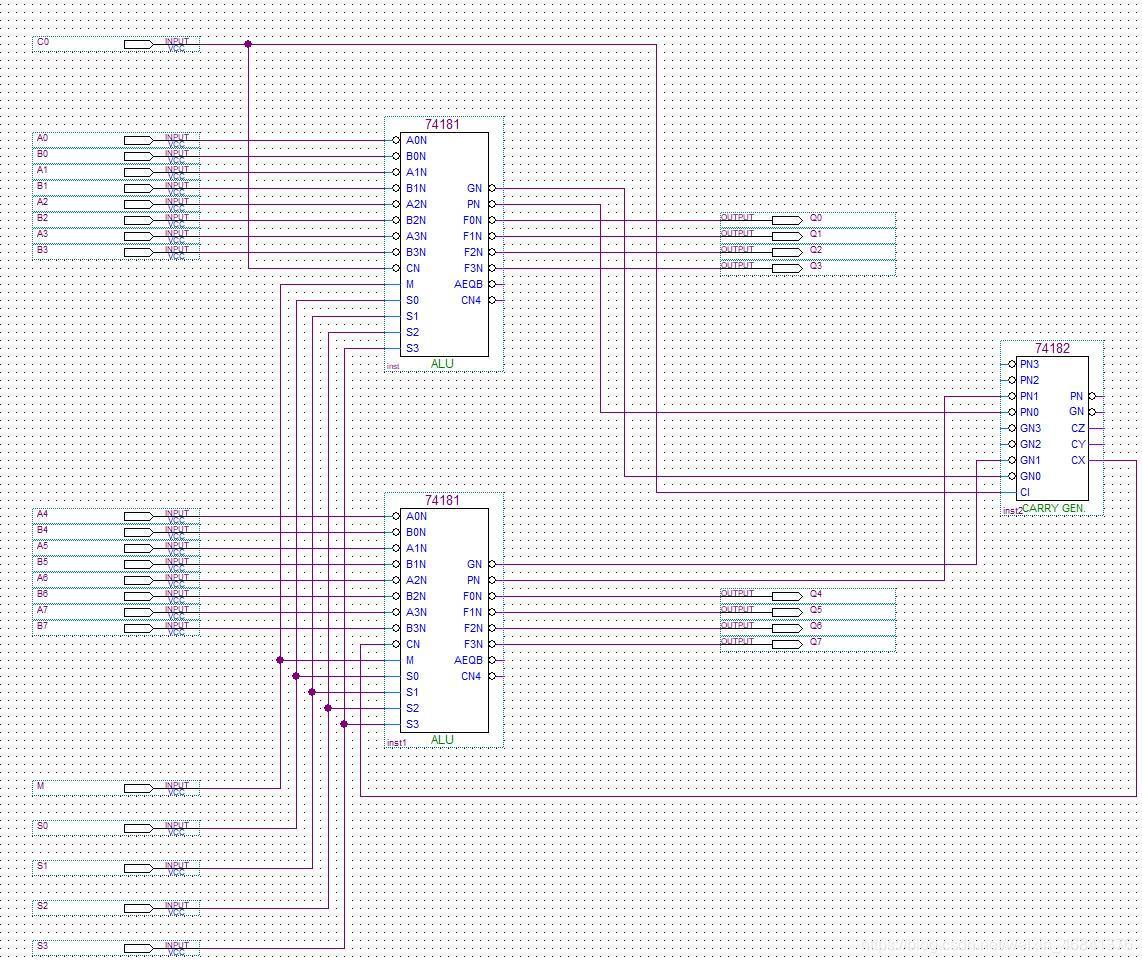Click the GN0 port on the 74182
This screenshot has height=963, width=1142.
pyautogui.click(x=1030, y=476)
